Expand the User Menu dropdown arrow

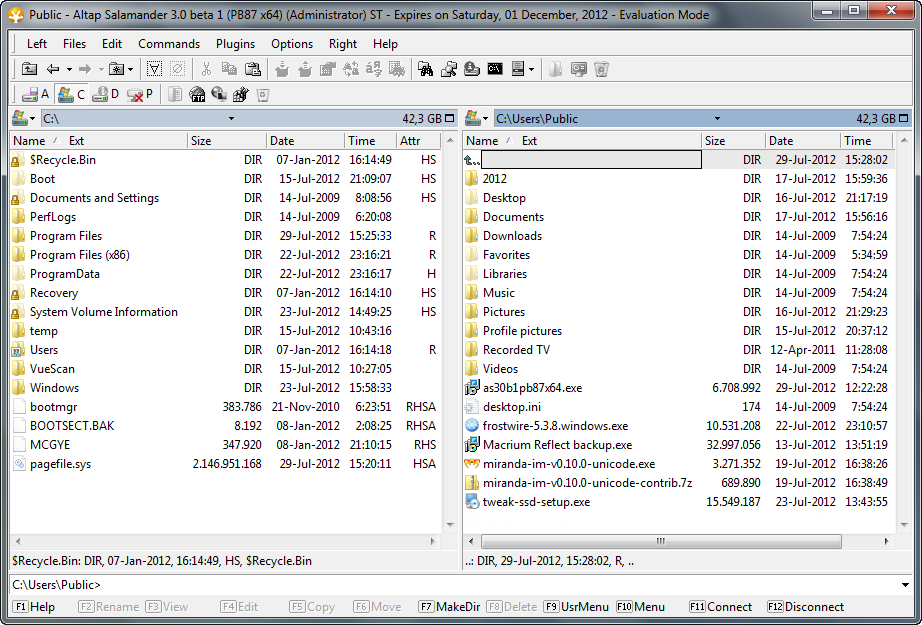coord(532,69)
